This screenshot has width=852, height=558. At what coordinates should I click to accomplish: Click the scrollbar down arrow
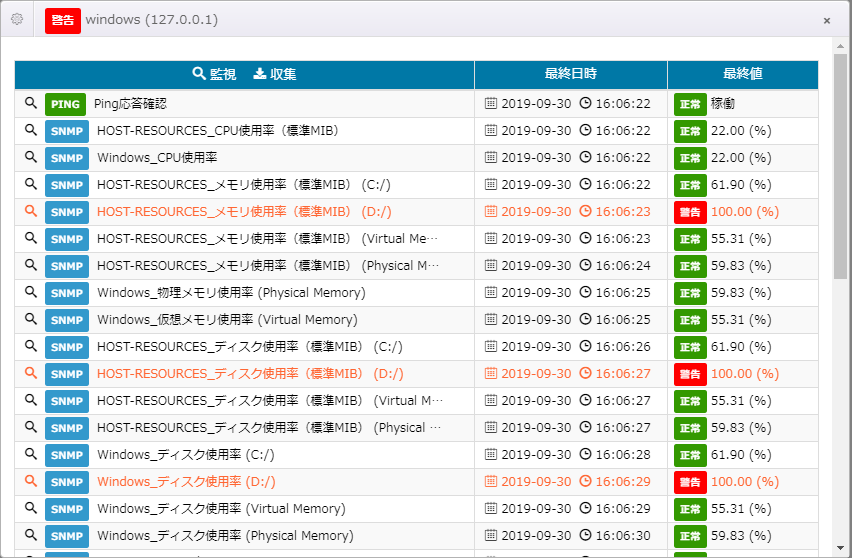pyautogui.click(x=840, y=548)
